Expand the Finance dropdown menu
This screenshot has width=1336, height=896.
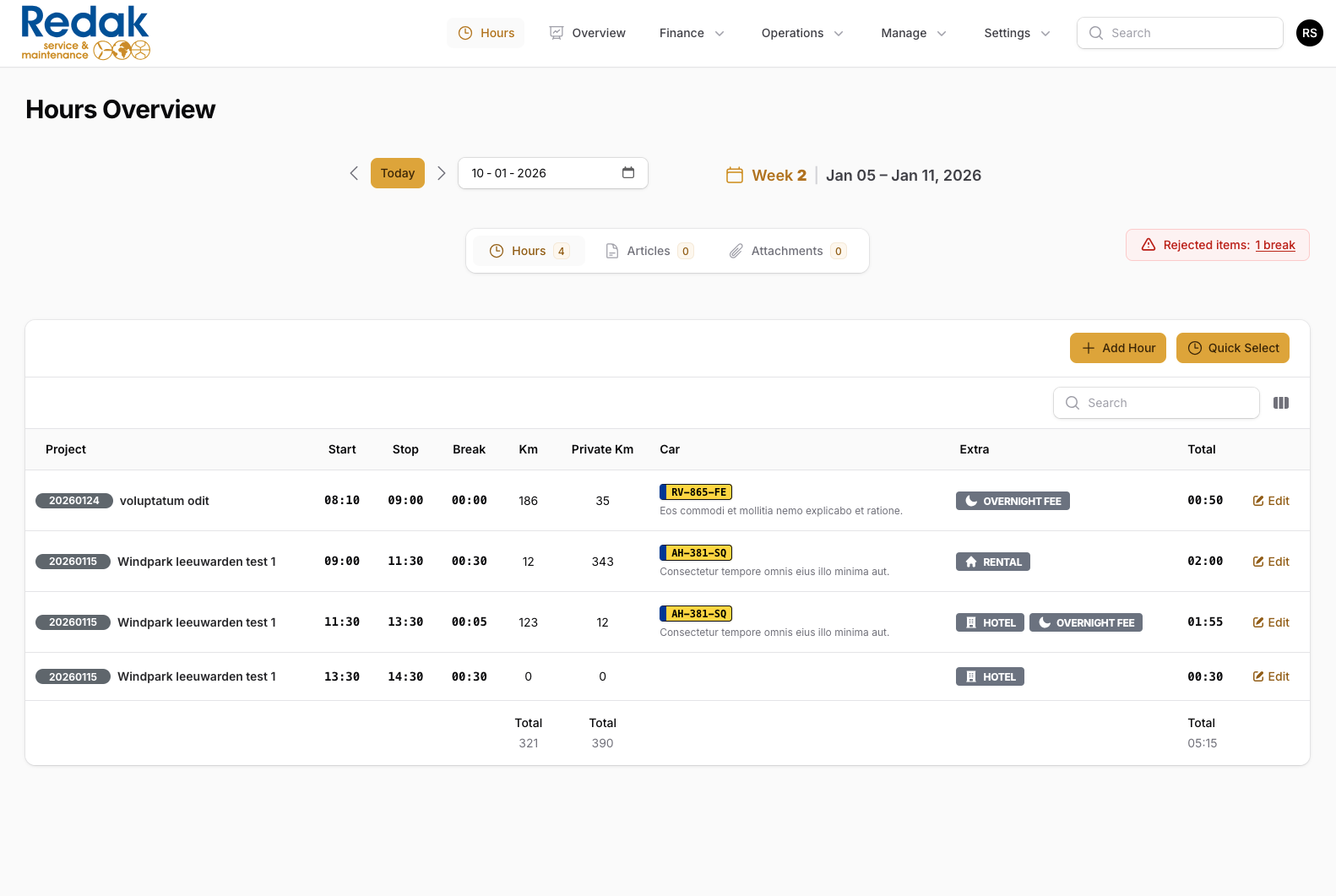(692, 33)
